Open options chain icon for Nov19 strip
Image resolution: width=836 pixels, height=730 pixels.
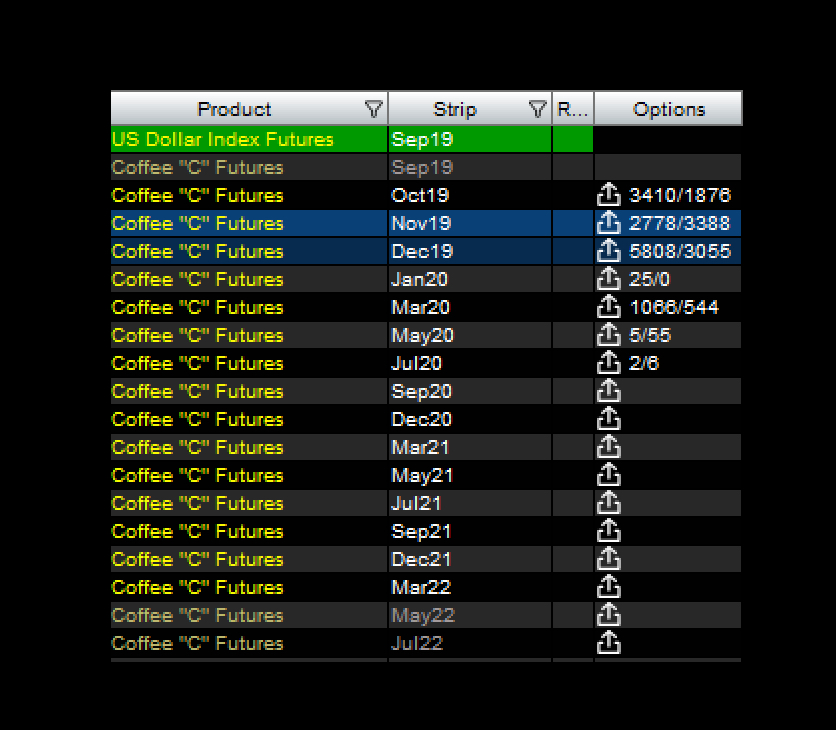(x=608, y=223)
